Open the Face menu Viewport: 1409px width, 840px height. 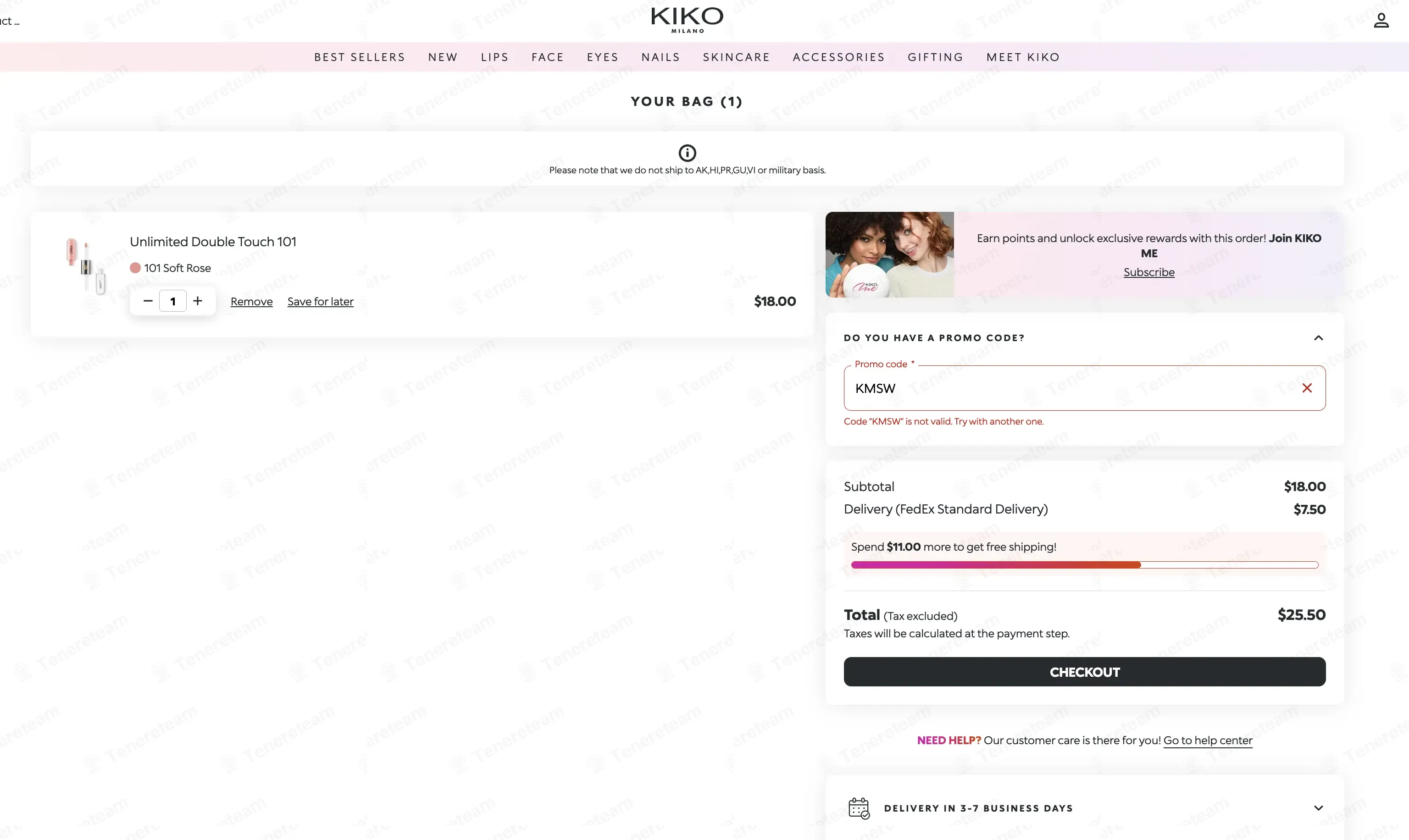tap(548, 57)
